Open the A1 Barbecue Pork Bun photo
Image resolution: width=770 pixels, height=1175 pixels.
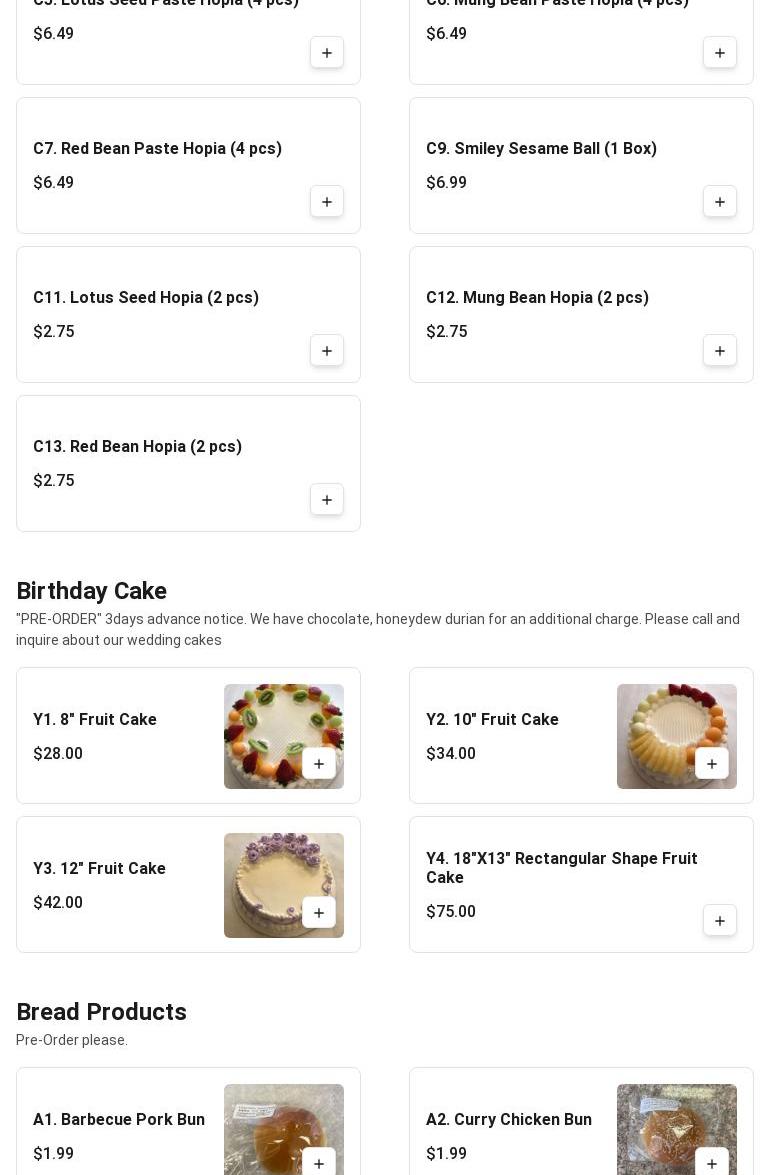pos(283,1129)
